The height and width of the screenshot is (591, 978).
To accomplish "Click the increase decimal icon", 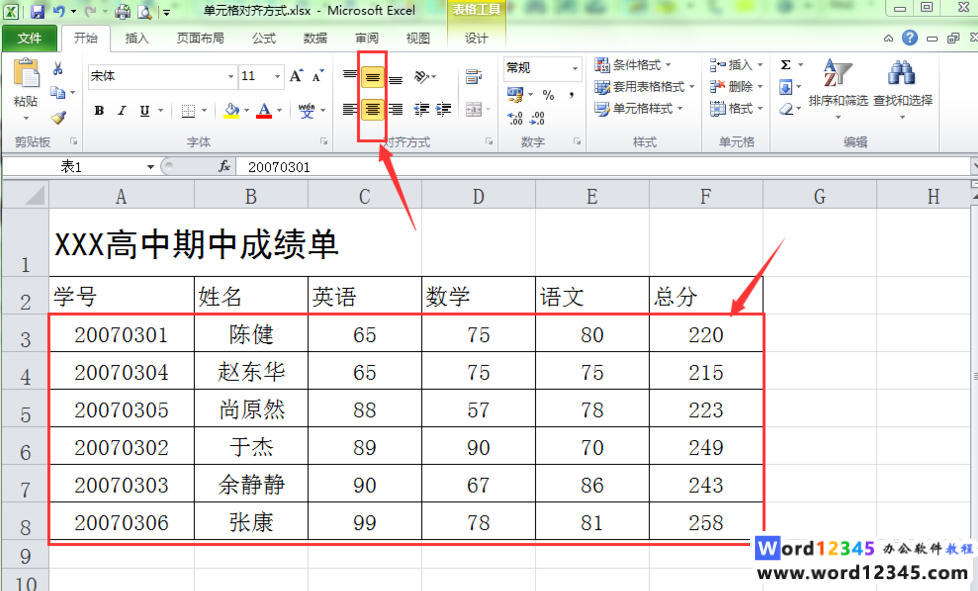I will 515,118.
